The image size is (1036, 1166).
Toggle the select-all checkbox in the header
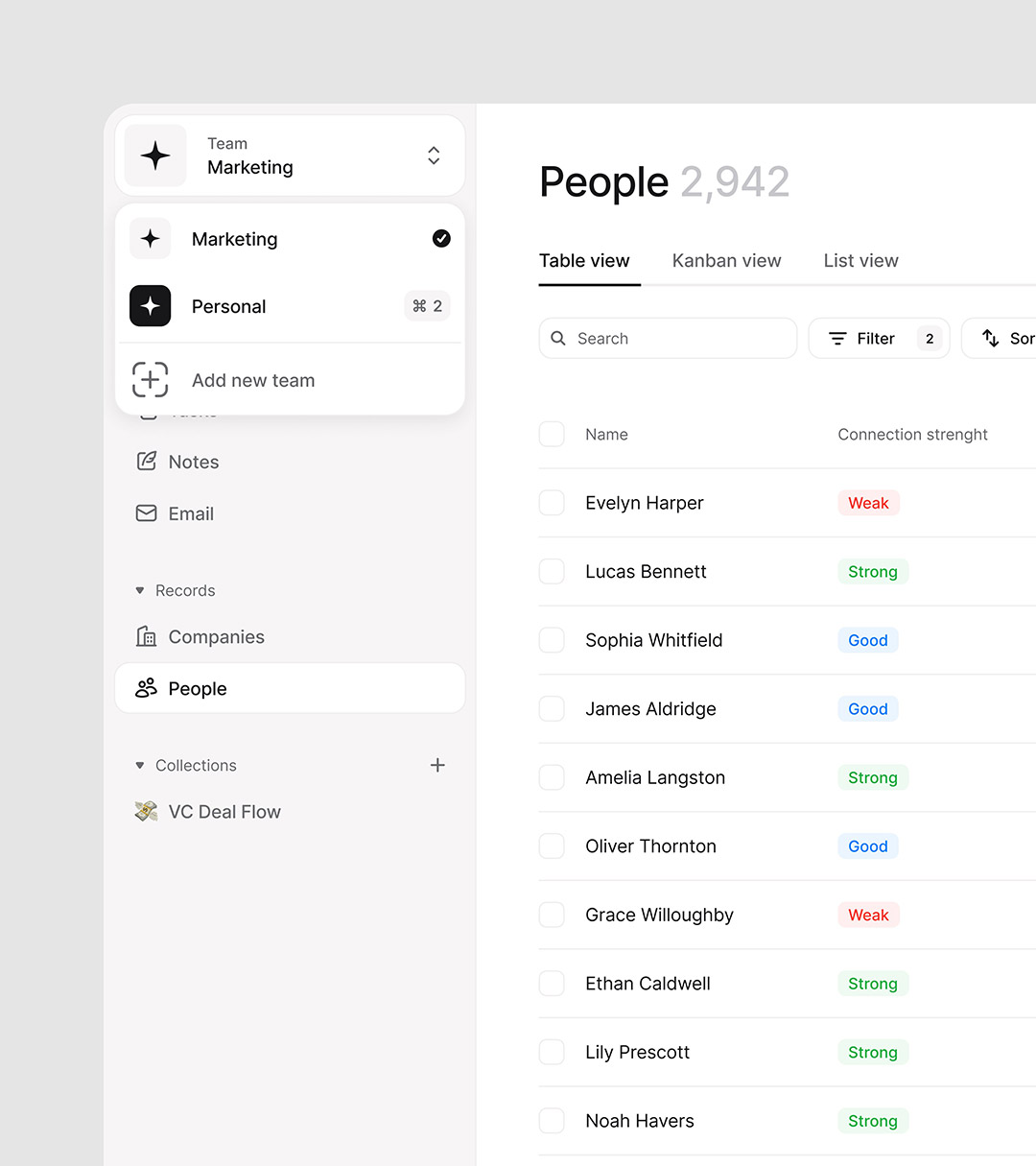552,434
